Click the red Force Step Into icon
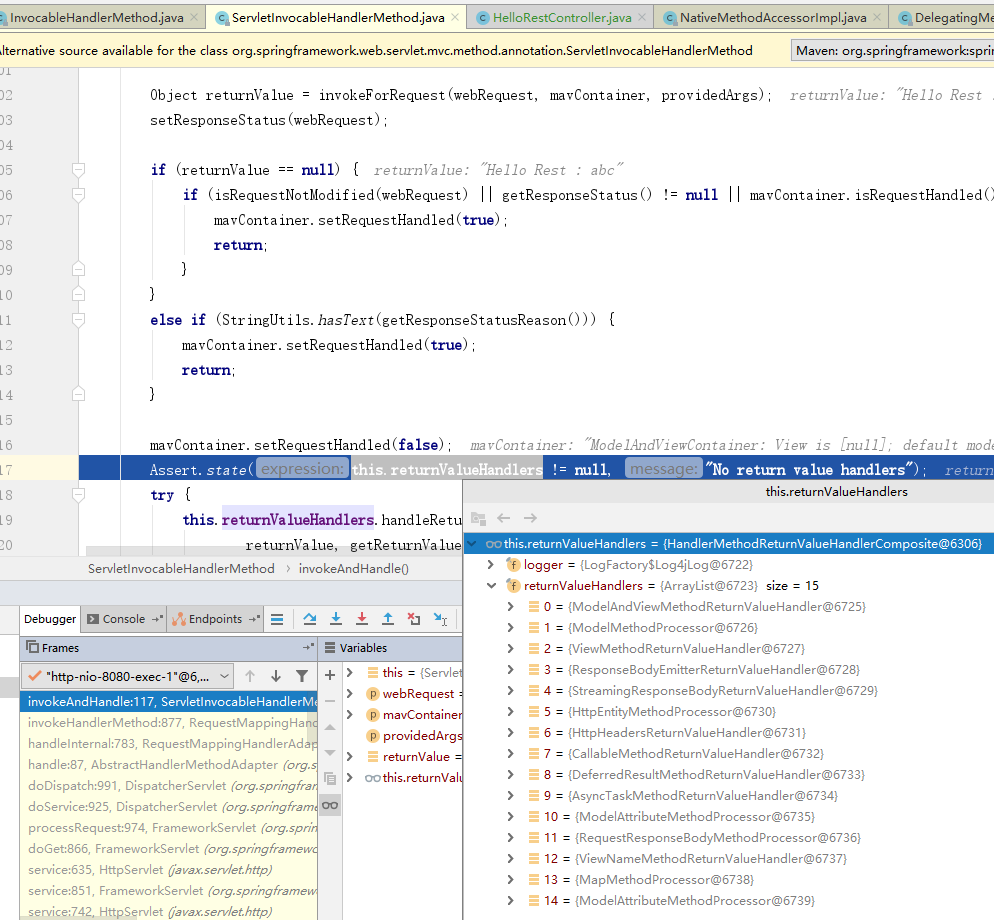Image resolution: width=994 pixels, height=920 pixels. click(362, 620)
